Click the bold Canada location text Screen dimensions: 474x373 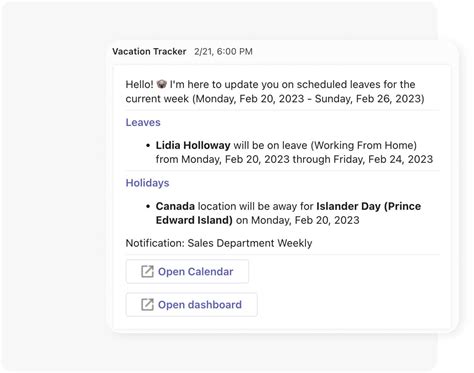175,206
